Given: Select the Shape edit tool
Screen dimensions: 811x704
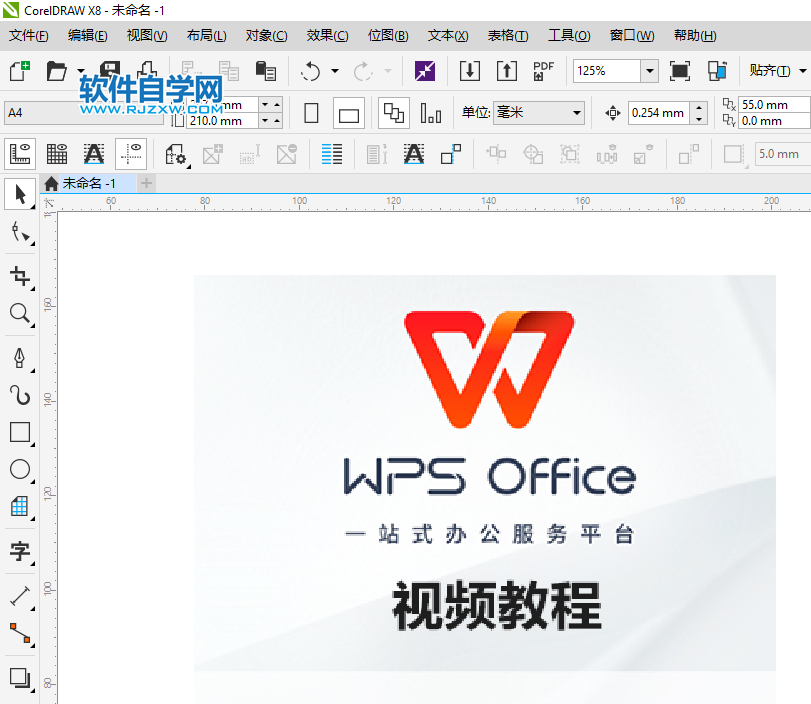Looking at the screenshot, I should [20, 232].
